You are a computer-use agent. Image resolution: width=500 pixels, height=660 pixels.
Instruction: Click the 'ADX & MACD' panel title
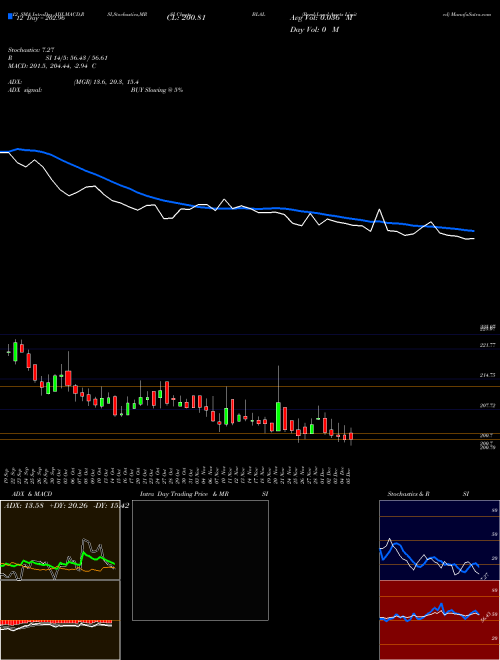pyautogui.click(x=32, y=494)
